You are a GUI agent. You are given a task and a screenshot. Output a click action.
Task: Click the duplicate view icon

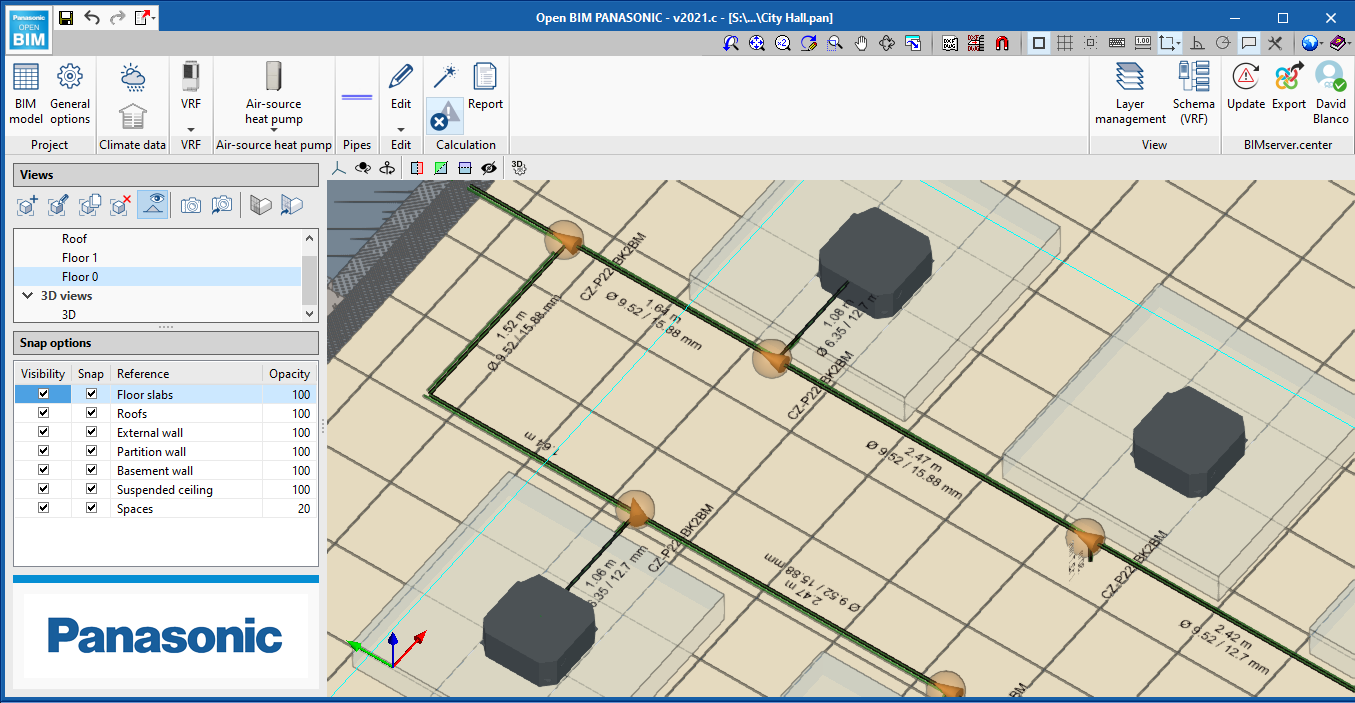(90, 205)
